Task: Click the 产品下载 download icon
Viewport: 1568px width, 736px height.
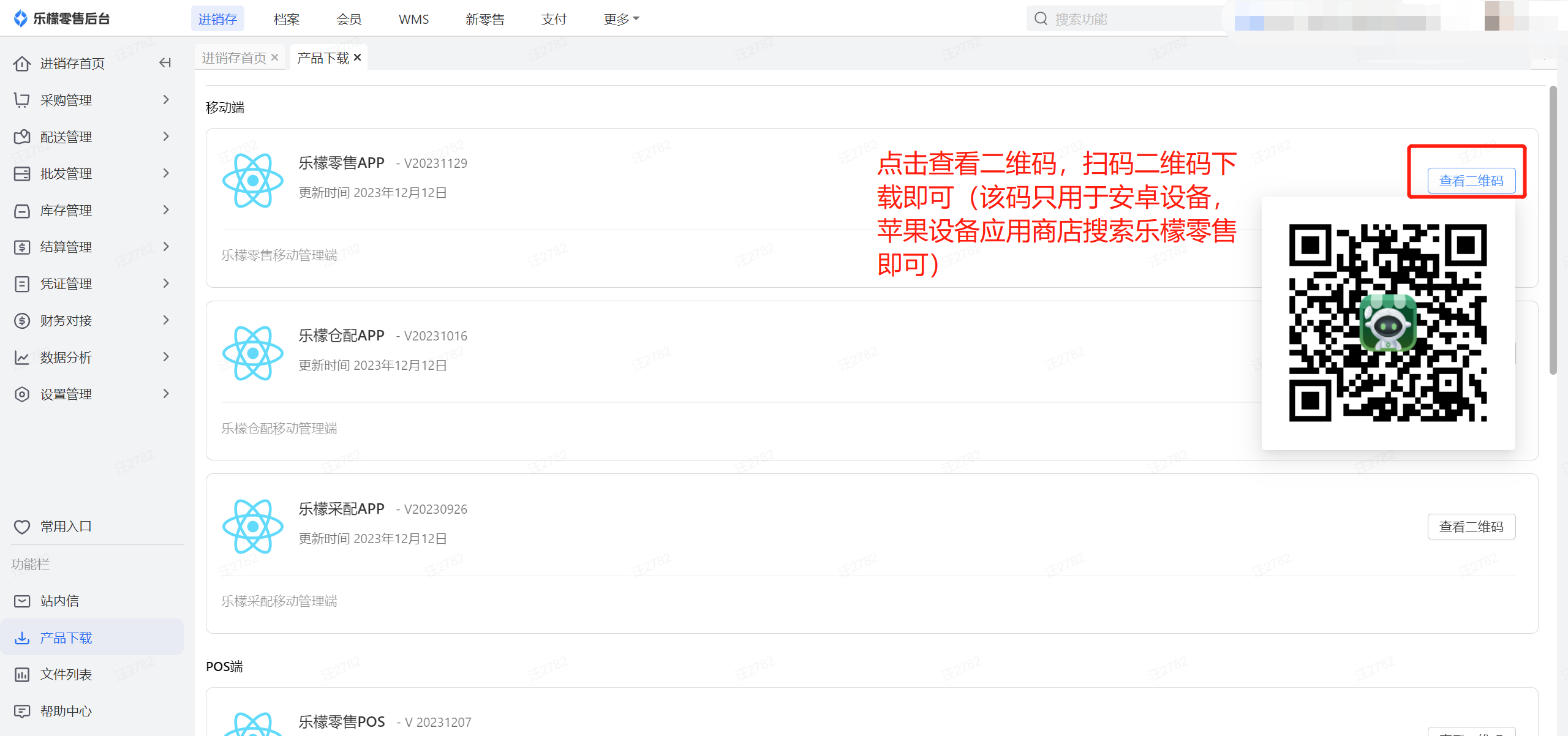Action: coord(22,638)
